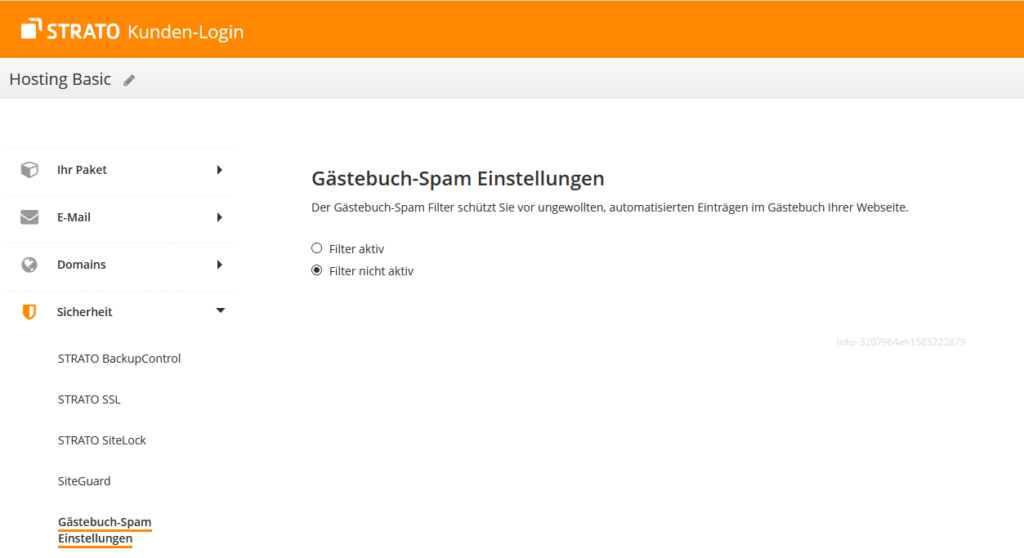The image size is (1024, 558).
Task: Open the Domains menu
Action: pyautogui.click(x=81, y=265)
